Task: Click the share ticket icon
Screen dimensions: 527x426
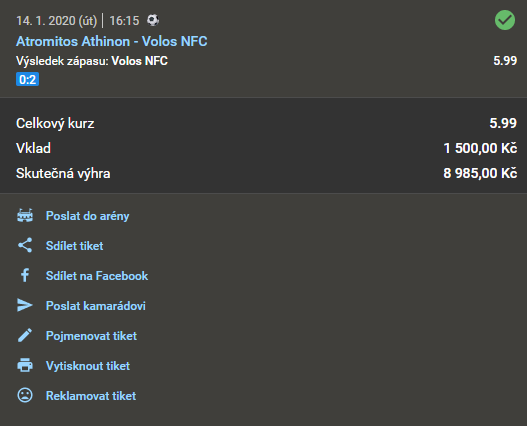Action: [x=25, y=245]
